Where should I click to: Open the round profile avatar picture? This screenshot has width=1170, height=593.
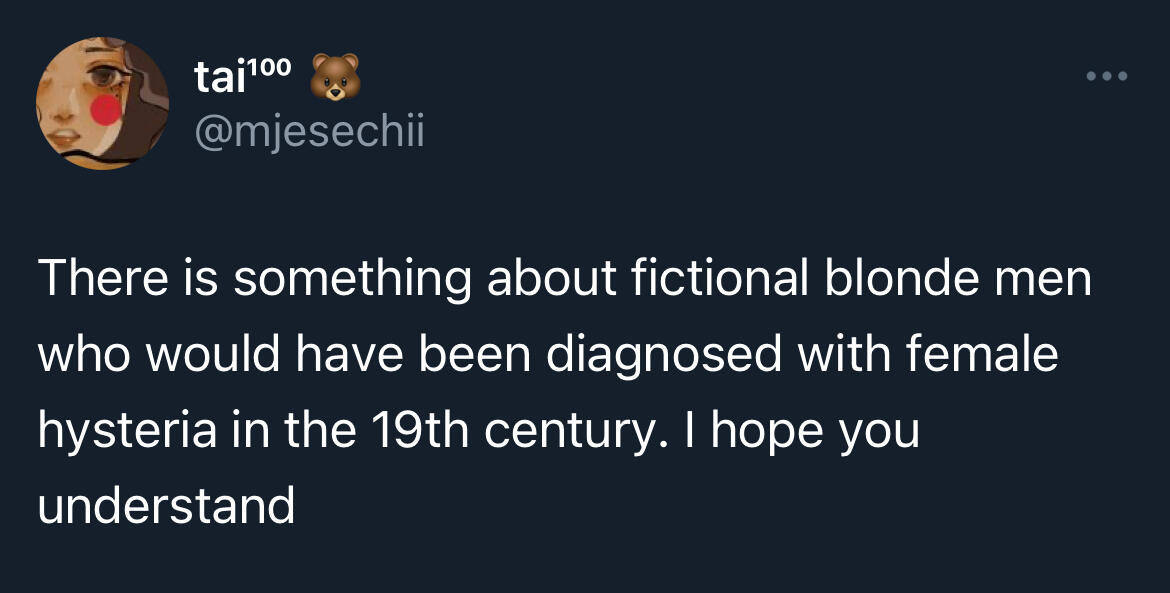102,104
